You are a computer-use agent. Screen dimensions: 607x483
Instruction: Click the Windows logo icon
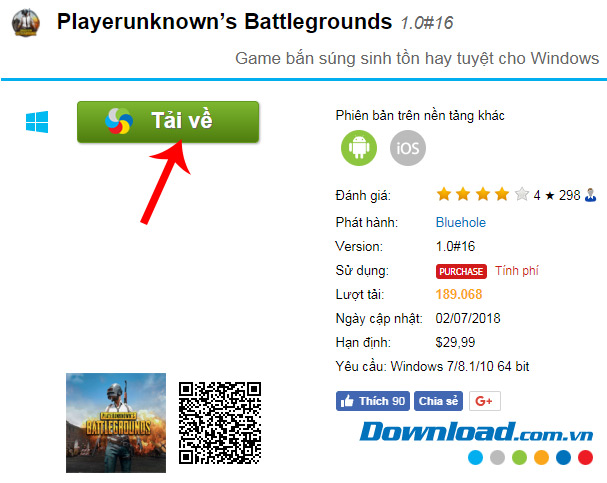coord(37,122)
